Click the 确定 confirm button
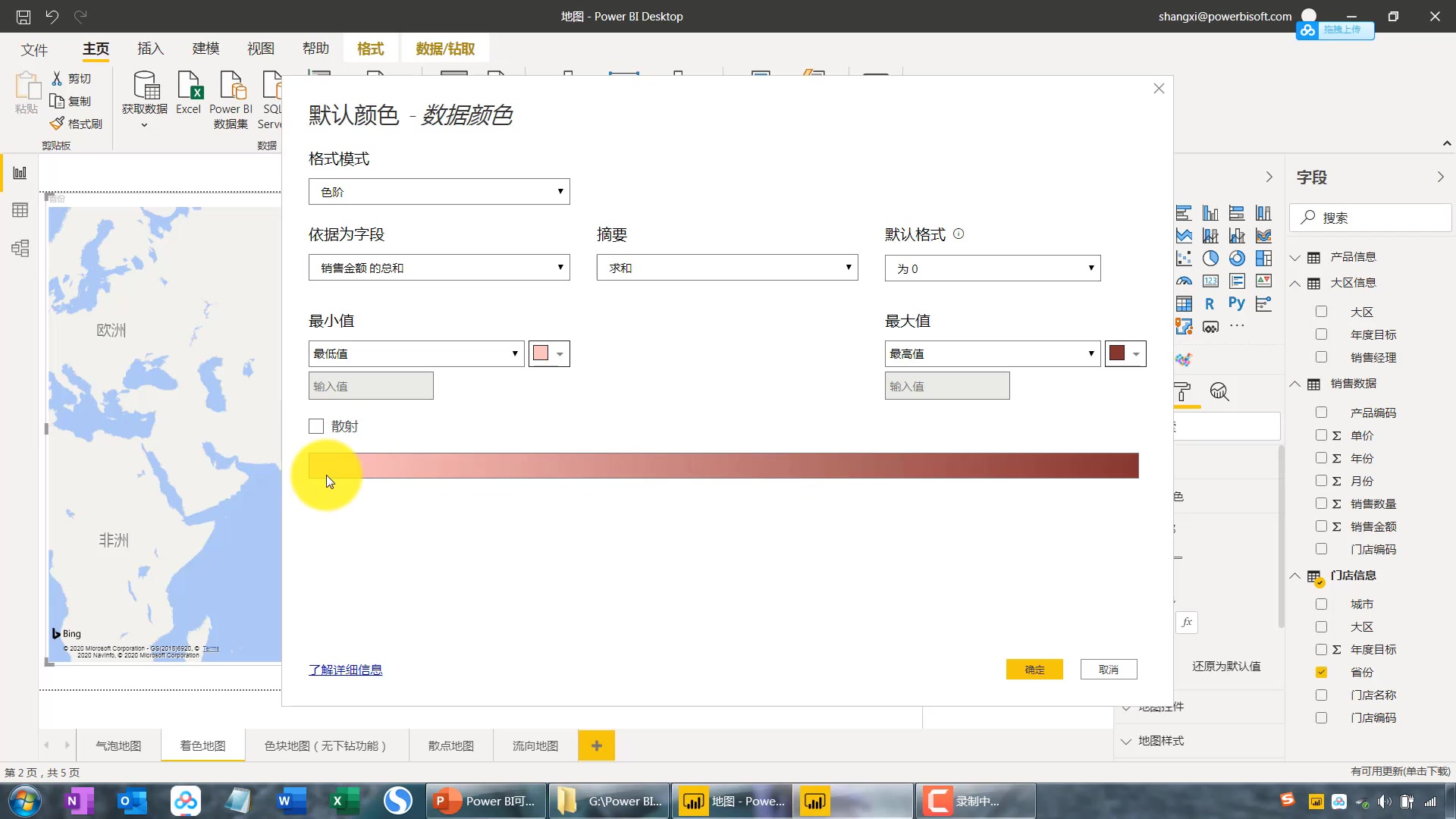This screenshot has width=1456, height=819. [1034, 669]
